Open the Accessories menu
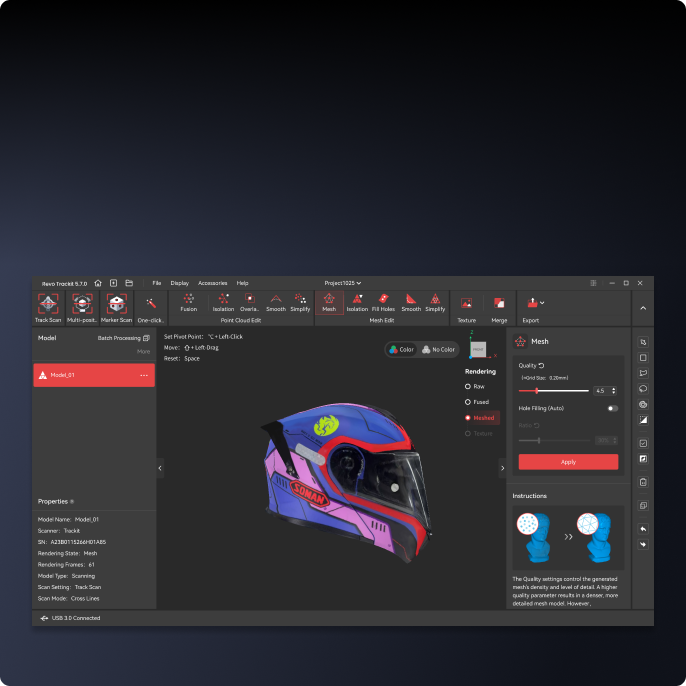 click(x=212, y=283)
